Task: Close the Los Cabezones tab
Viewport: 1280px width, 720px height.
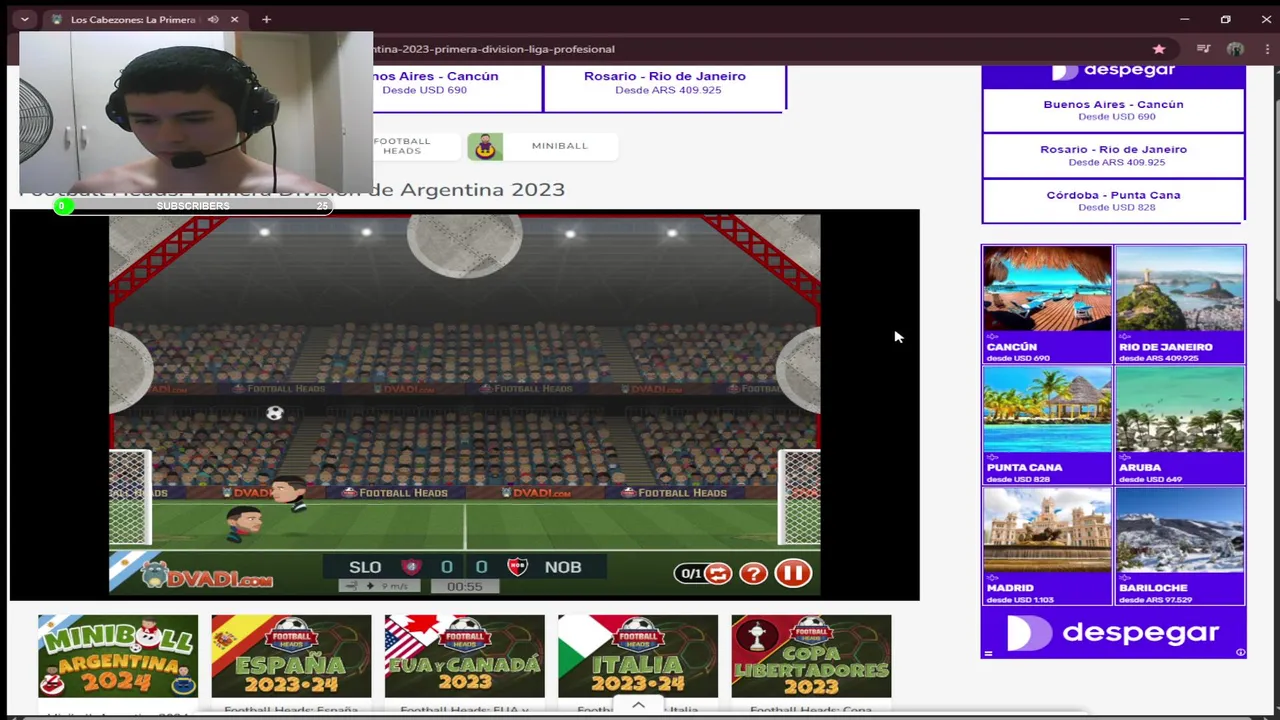Action: [x=234, y=19]
